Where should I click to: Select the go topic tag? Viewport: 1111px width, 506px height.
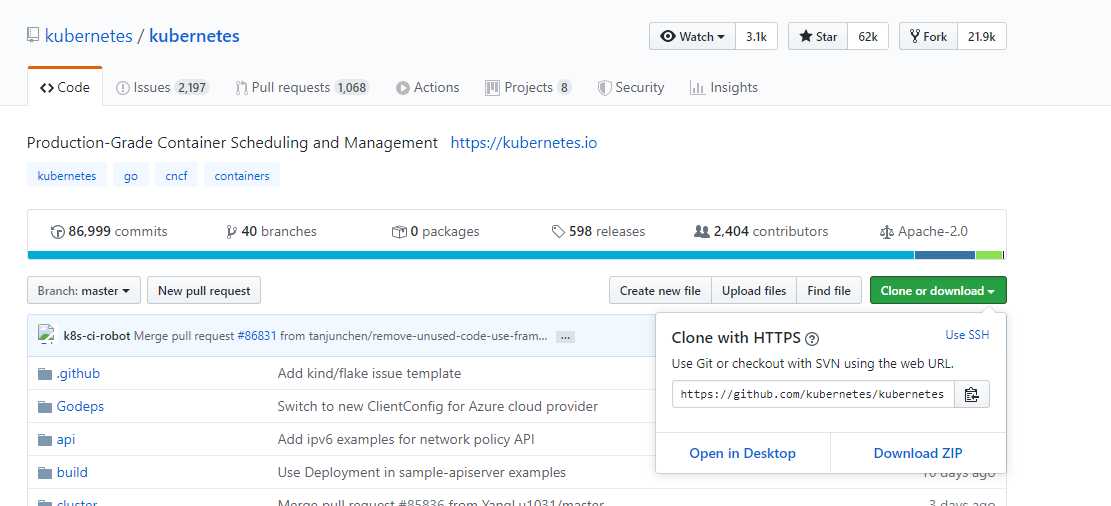(130, 175)
